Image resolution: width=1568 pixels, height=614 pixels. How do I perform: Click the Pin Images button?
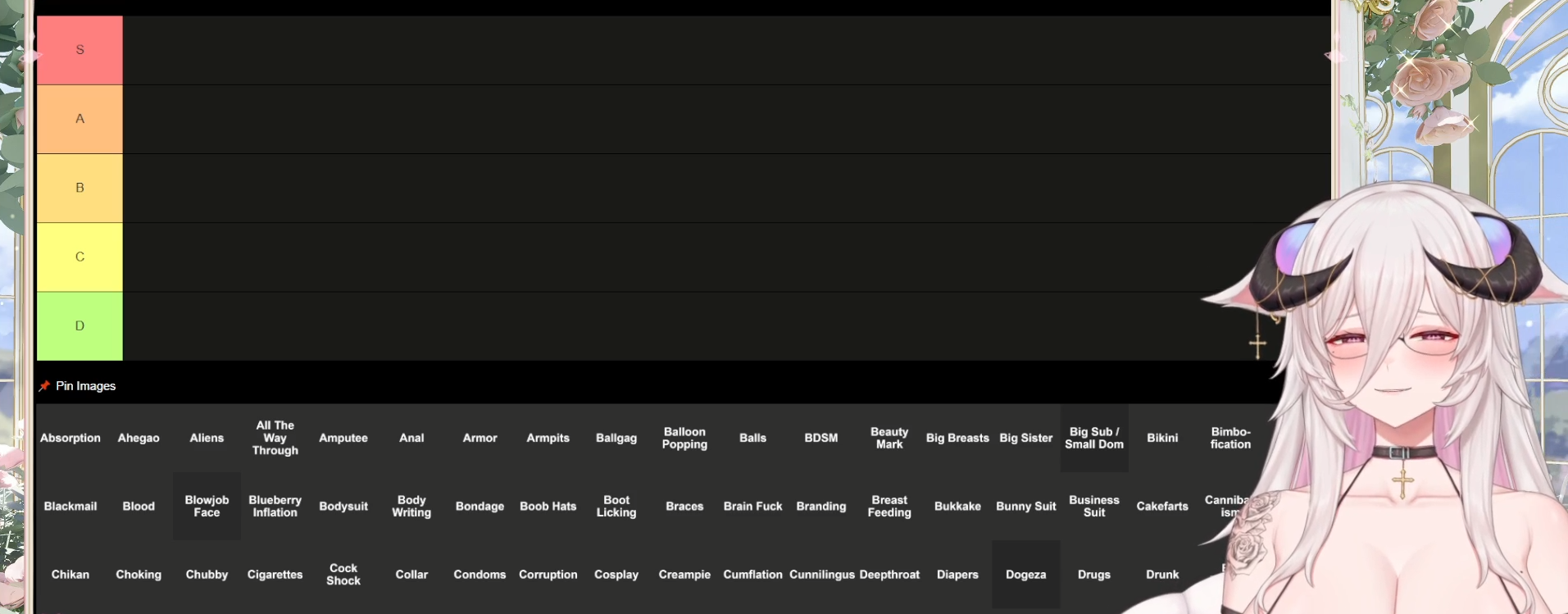point(78,386)
